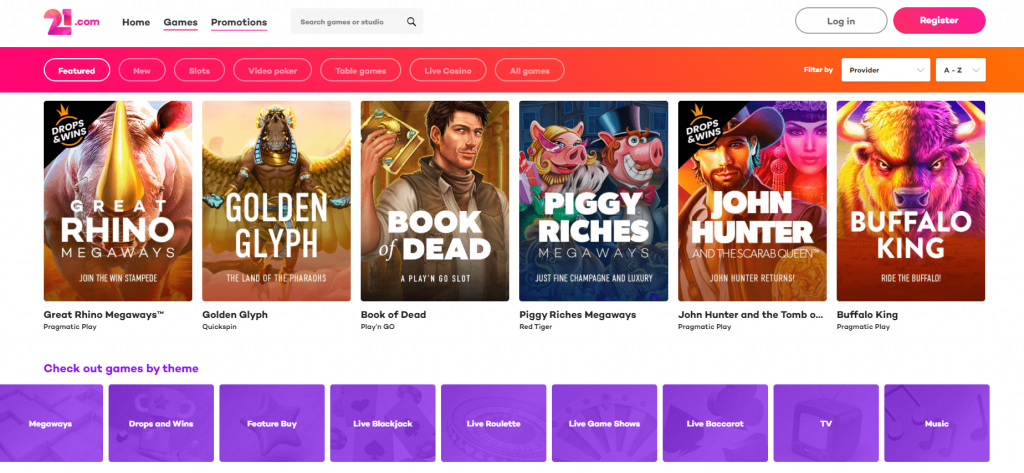Click Piggy Riches Megaways title text
The image size is (1024, 473).
[x=577, y=315]
